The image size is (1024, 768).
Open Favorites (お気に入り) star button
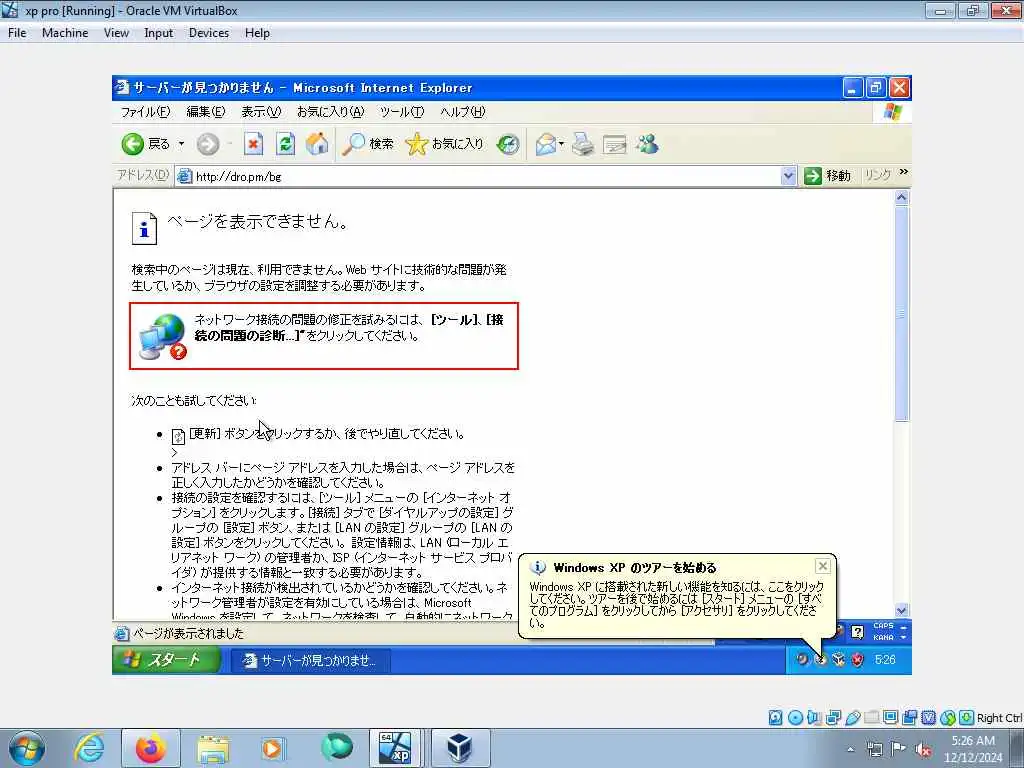445,144
